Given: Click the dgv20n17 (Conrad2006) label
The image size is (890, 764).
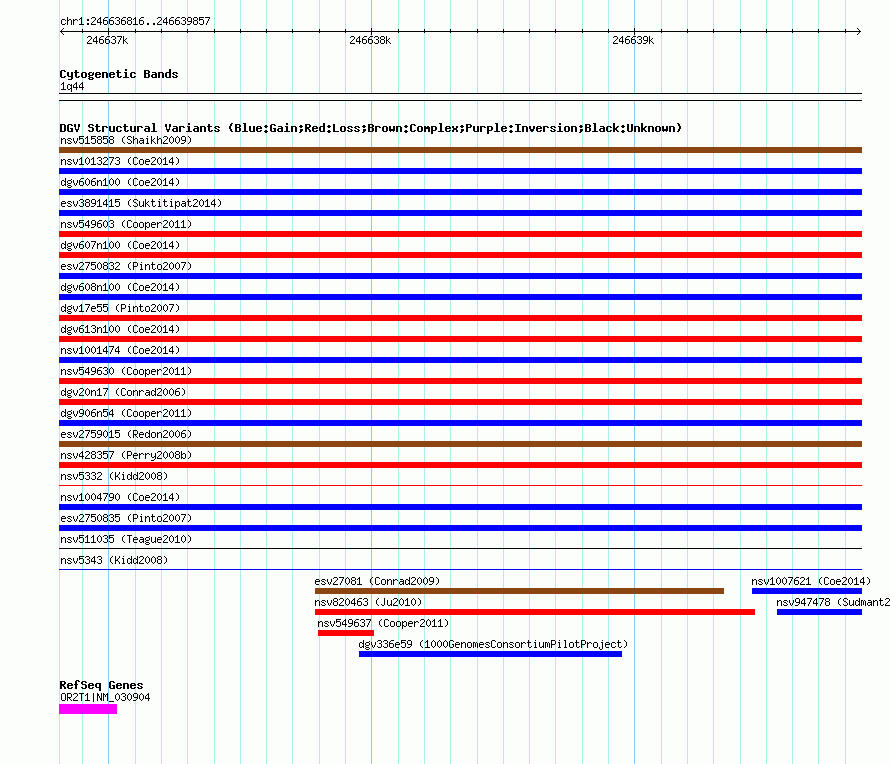Looking at the screenshot, I should click(123, 392).
